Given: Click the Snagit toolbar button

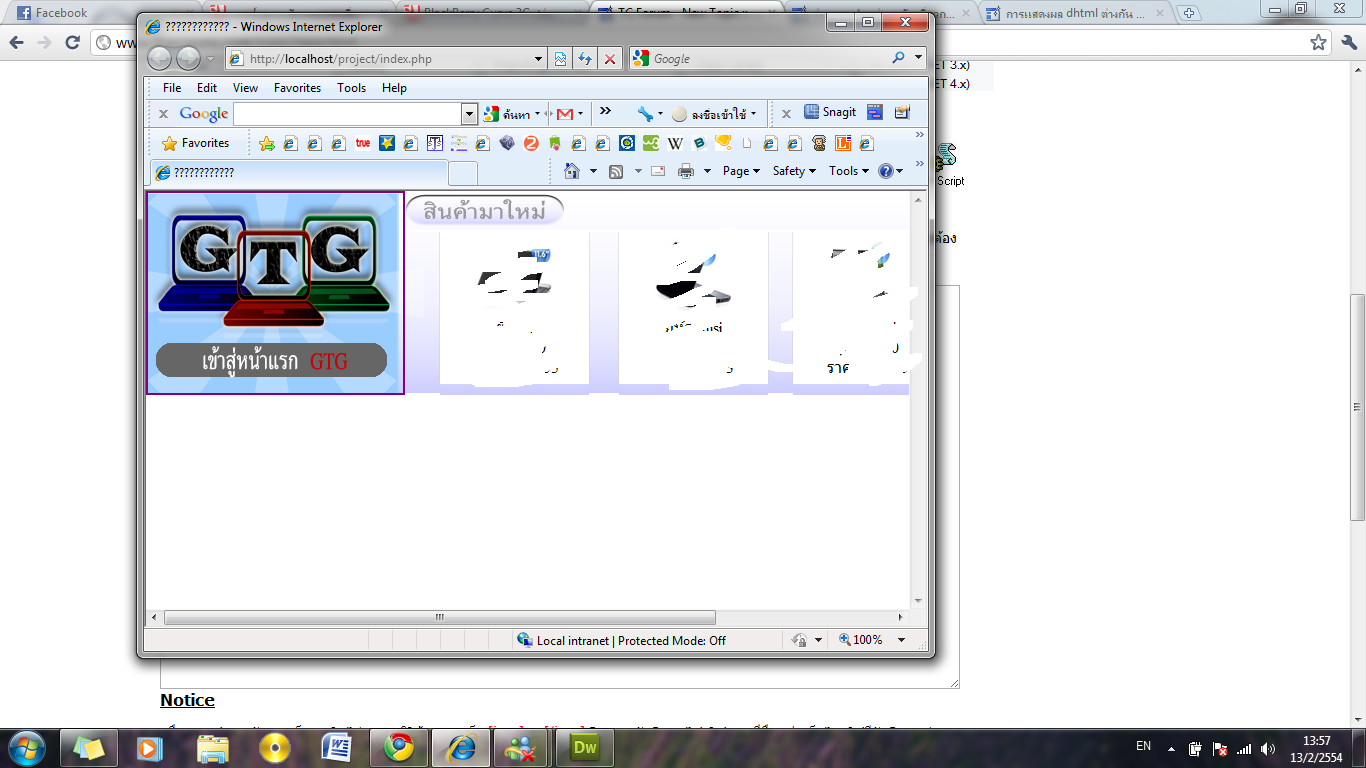Looking at the screenshot, I should [830, 112].
